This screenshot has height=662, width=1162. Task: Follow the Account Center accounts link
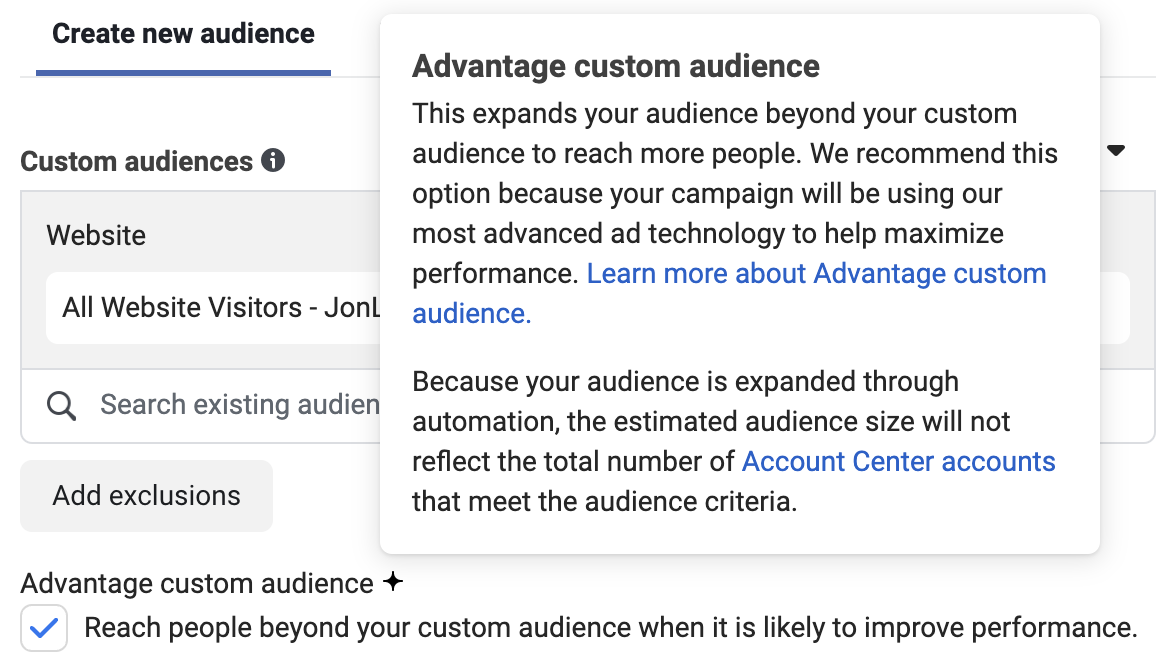(x=898, y=462)
